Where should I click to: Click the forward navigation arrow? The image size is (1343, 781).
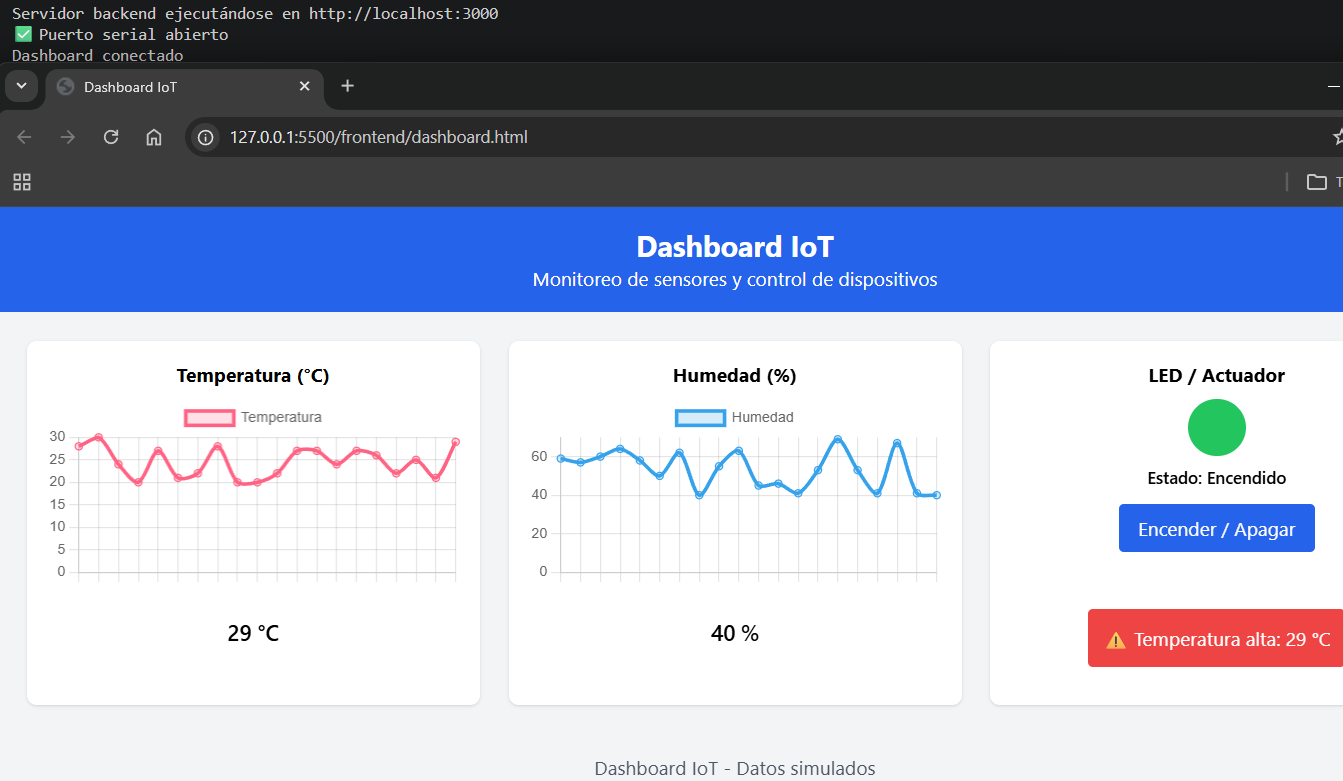67,137
